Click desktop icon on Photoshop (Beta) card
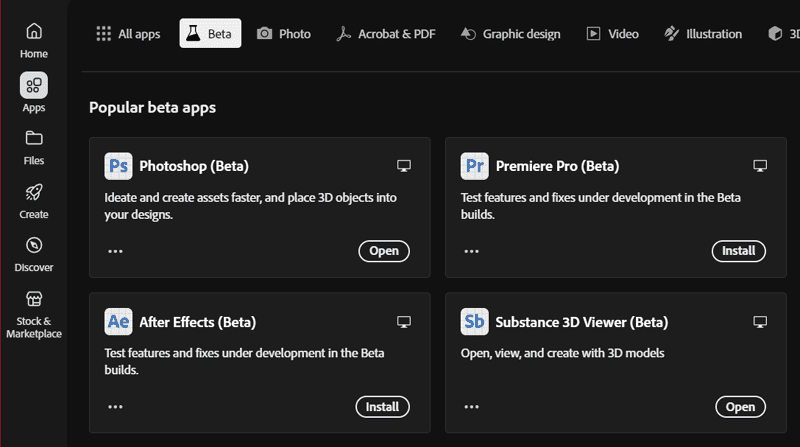 coord(404,166)
